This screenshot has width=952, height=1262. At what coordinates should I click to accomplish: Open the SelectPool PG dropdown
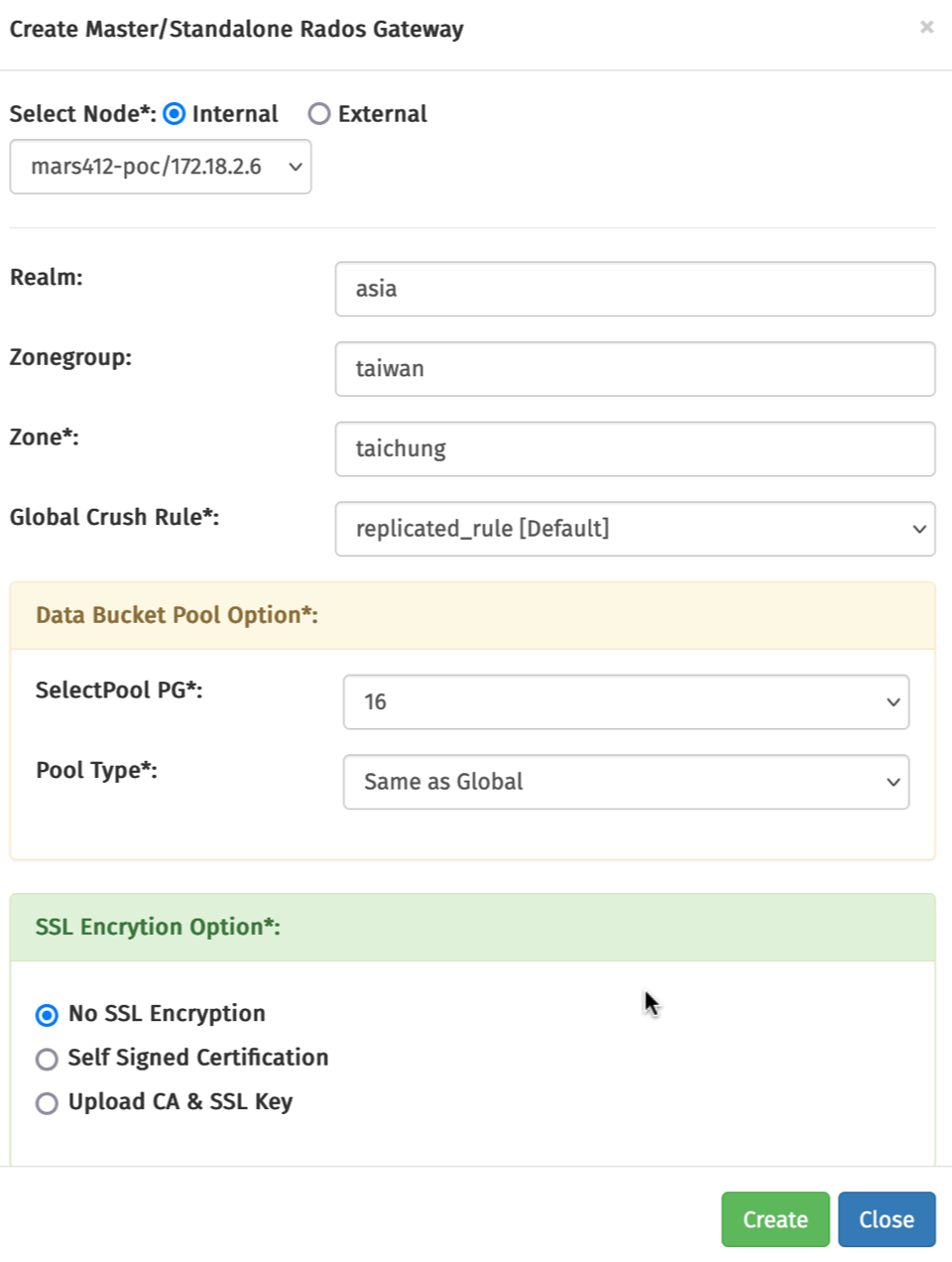(x=626, y=702)
